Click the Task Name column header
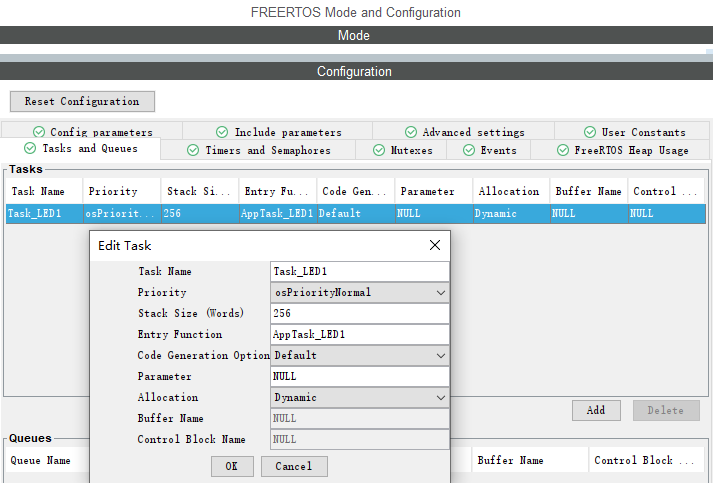 pyautogui.click(x=44, y=191)
